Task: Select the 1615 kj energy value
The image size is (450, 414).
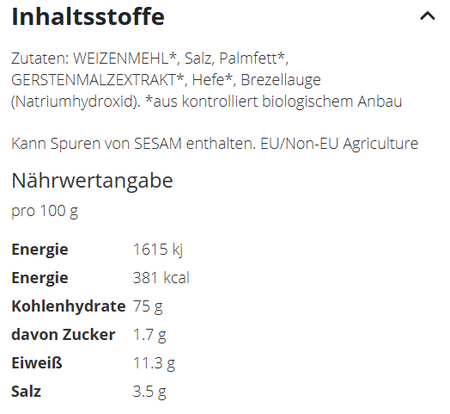Action: [158, 249]
